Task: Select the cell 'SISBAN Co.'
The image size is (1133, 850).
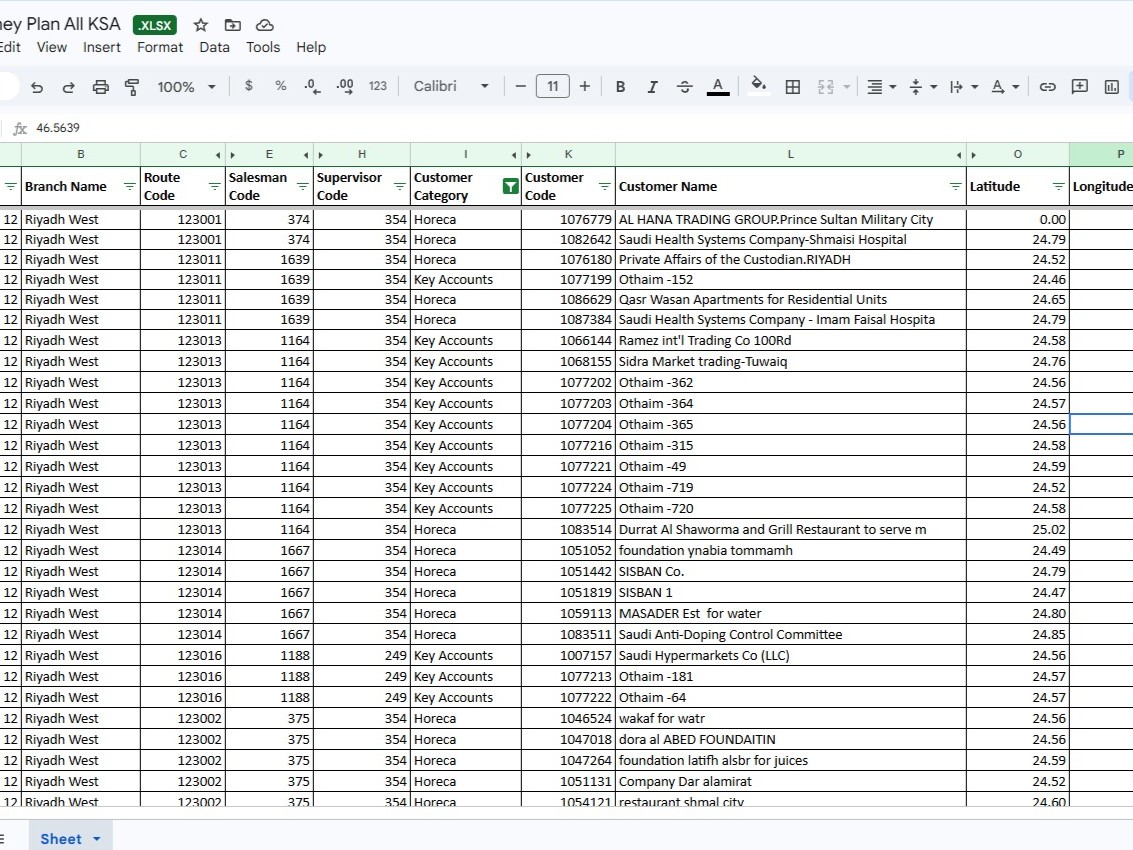Action: pos(790,571)
